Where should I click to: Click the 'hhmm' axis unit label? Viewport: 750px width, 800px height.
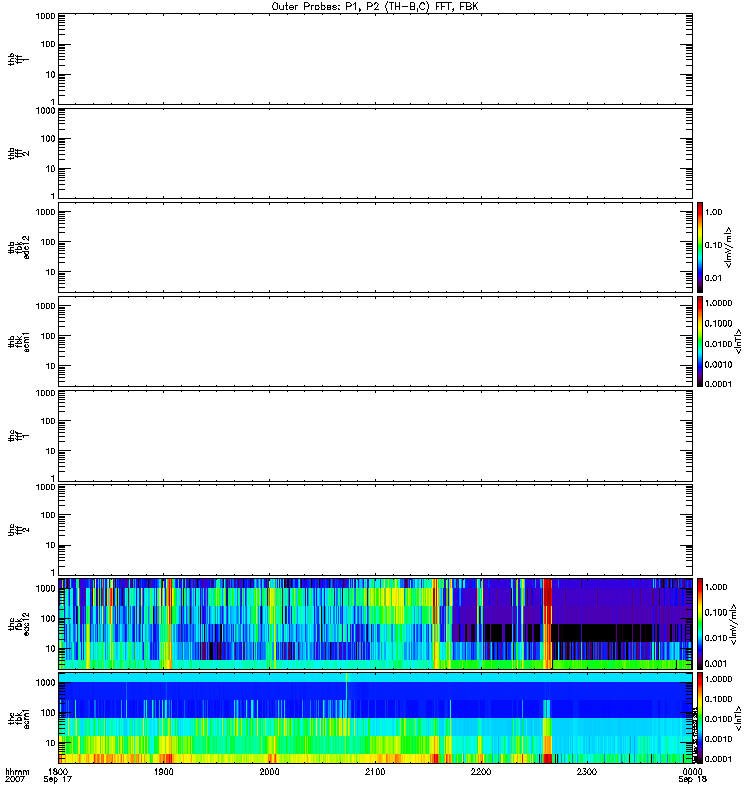click(x=17, y=771)
